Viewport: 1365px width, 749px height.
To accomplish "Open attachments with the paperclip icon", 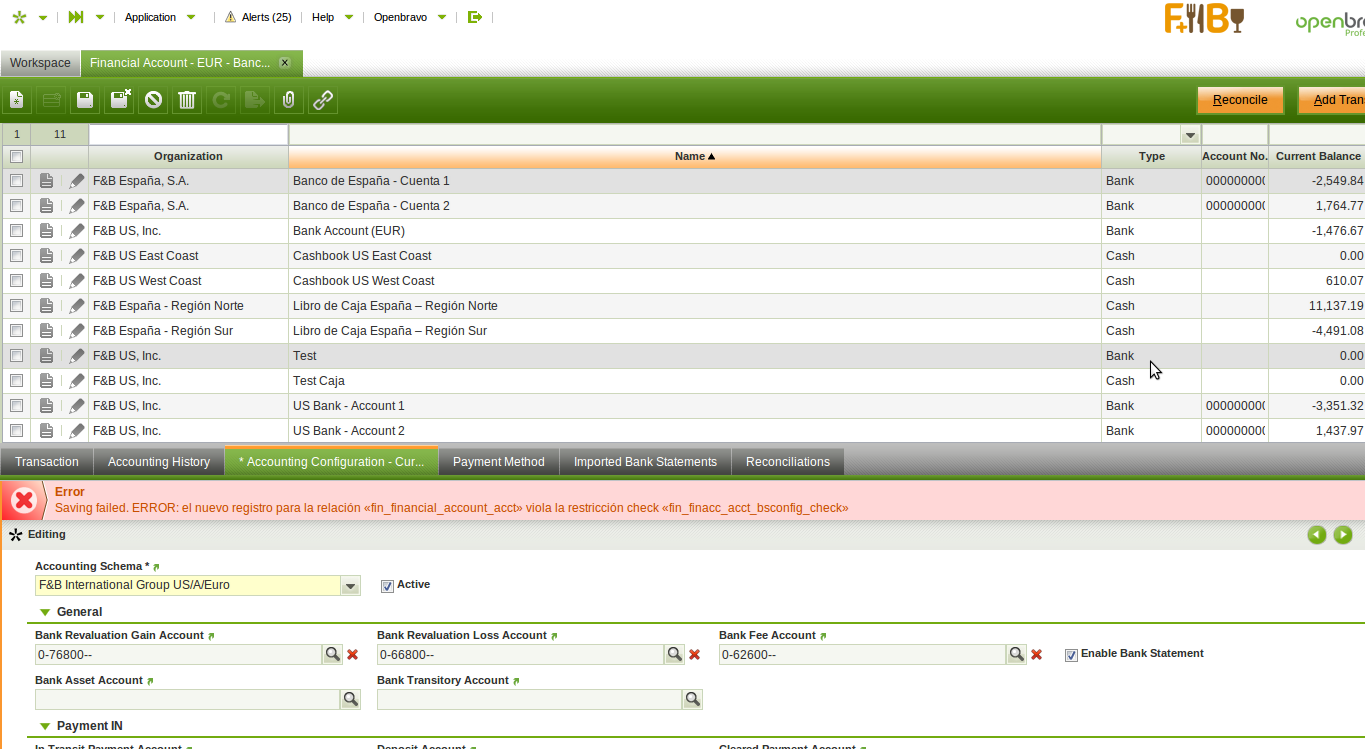I will (289, 100).
